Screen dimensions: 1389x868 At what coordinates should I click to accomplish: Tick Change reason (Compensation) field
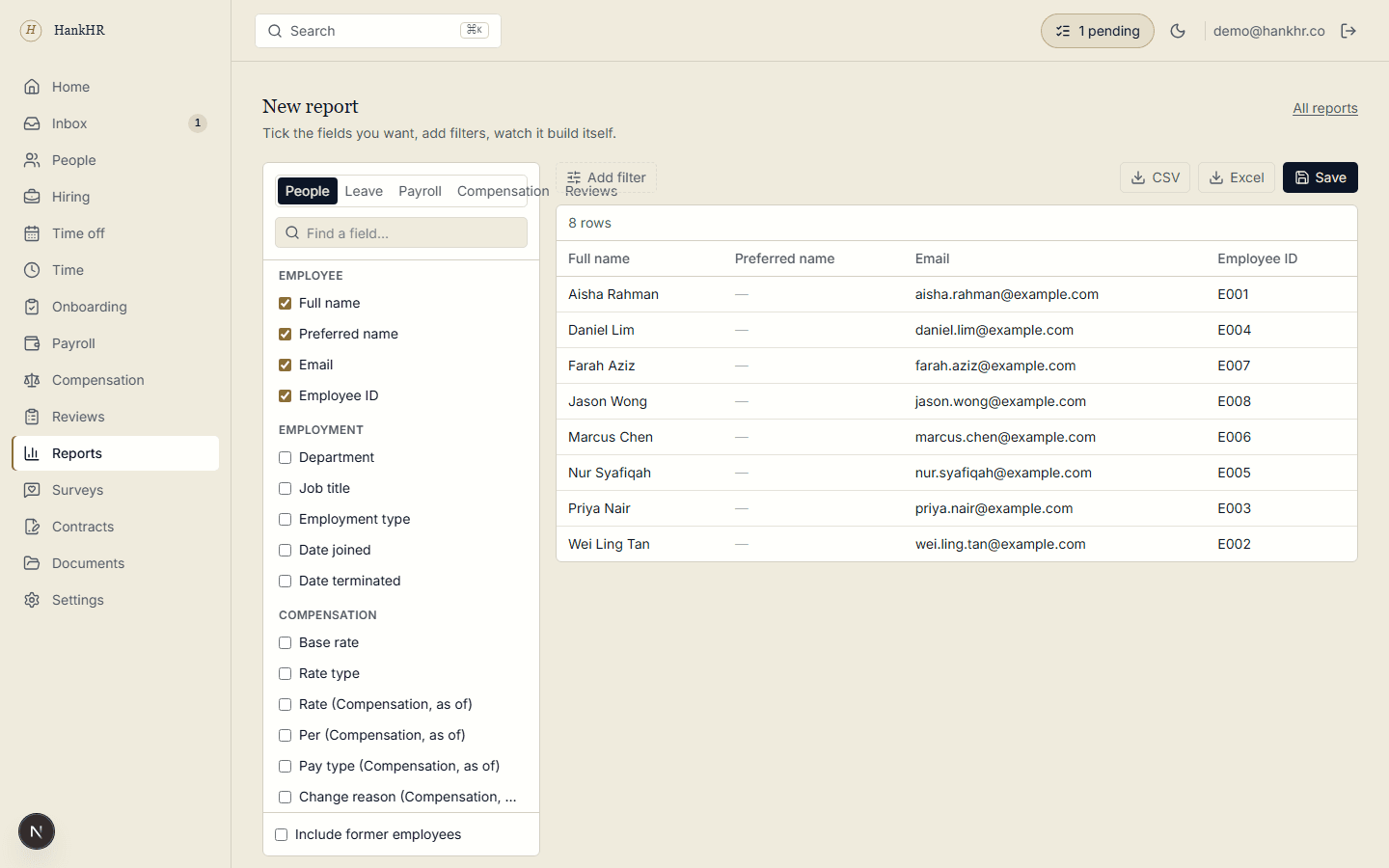(285, 797)
